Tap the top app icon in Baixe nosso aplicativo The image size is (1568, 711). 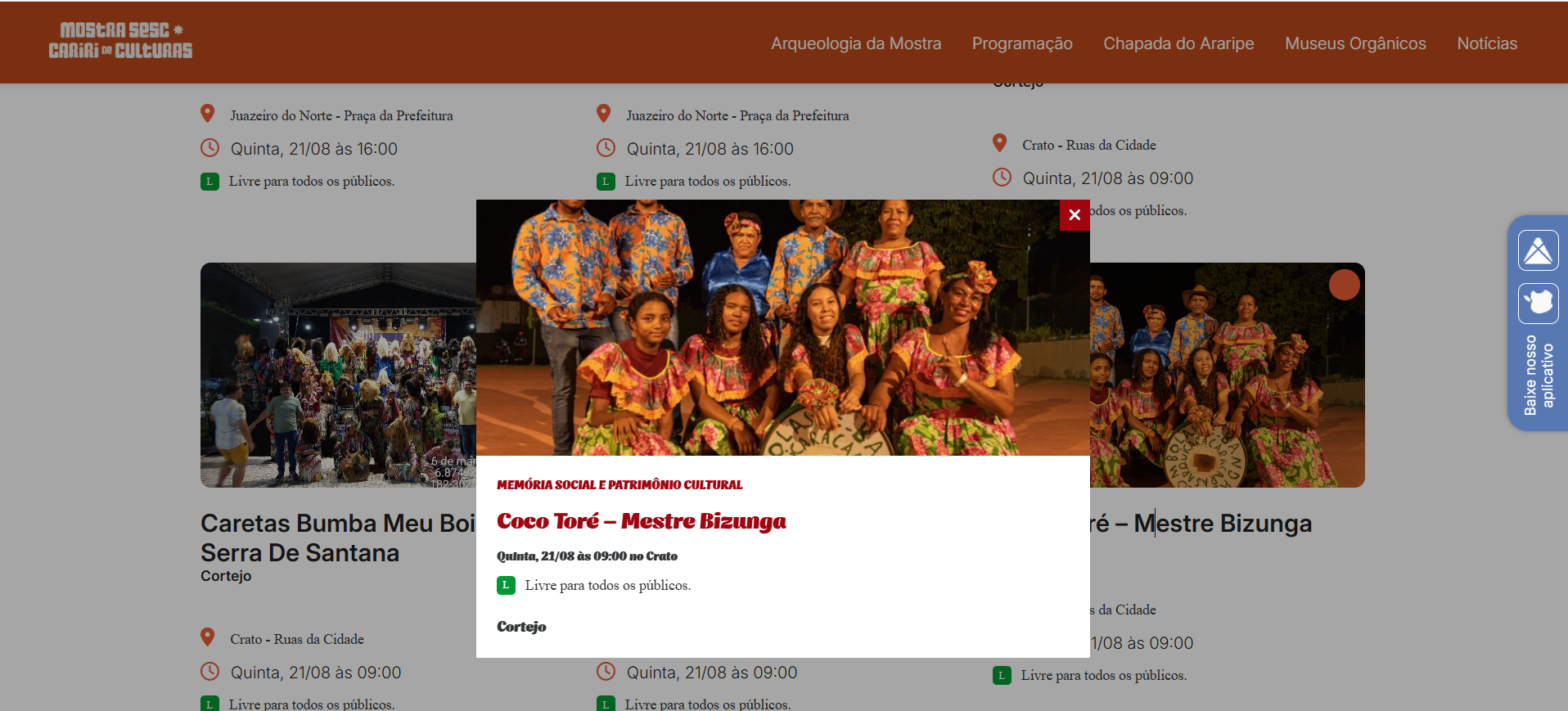click(x=1538, y=250)
